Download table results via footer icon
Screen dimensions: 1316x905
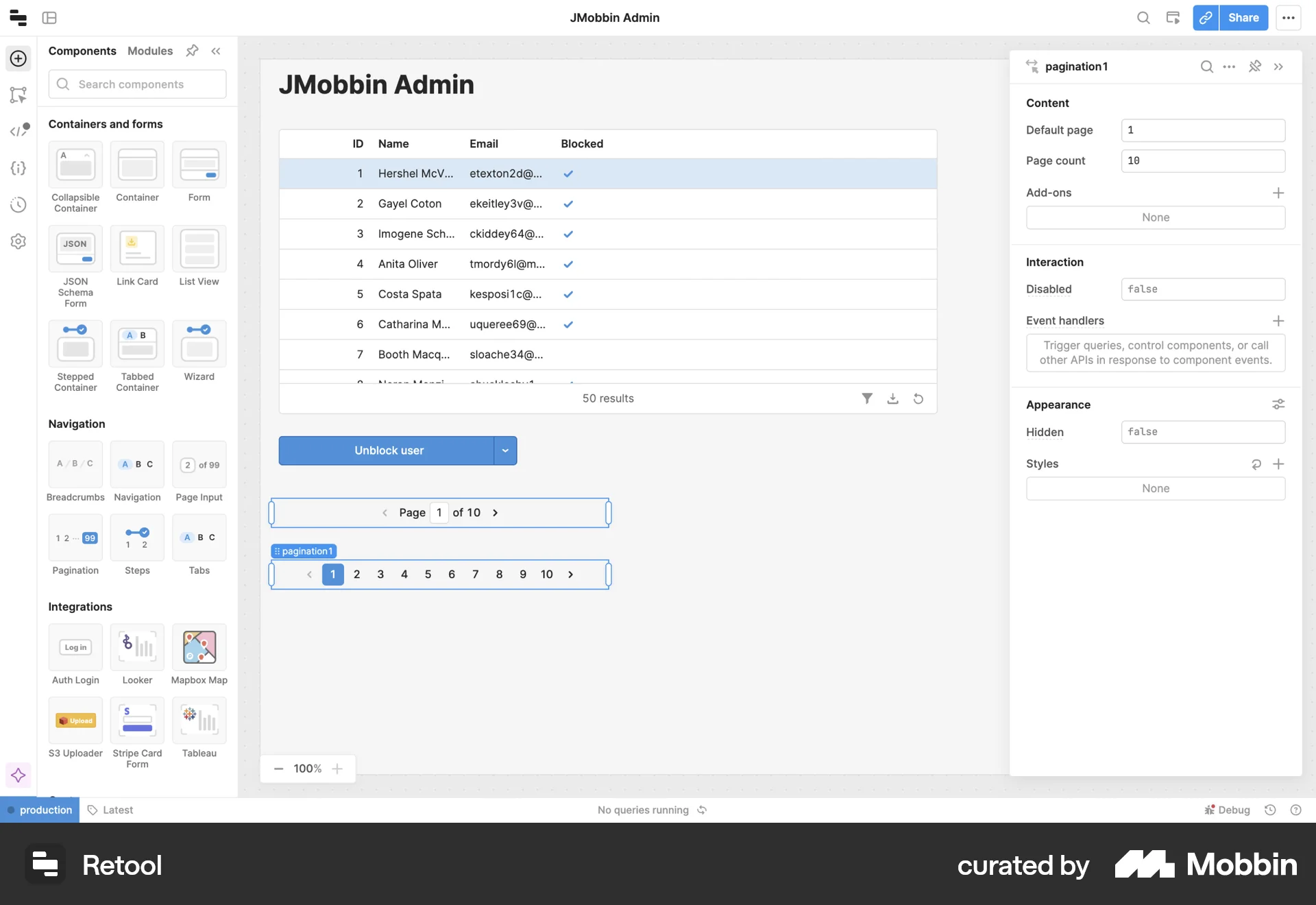tap(892, 398)
